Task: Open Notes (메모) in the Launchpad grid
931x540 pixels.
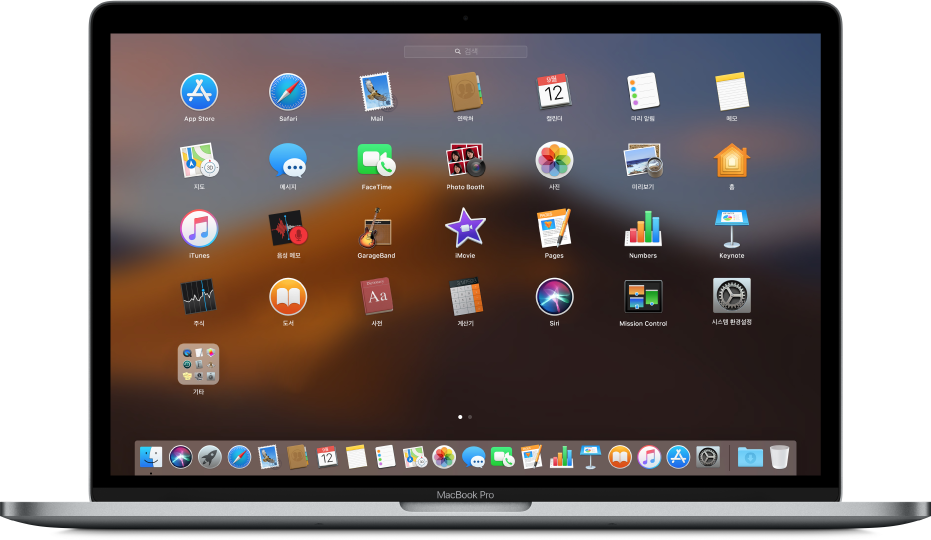Action: tap(732, 91)
